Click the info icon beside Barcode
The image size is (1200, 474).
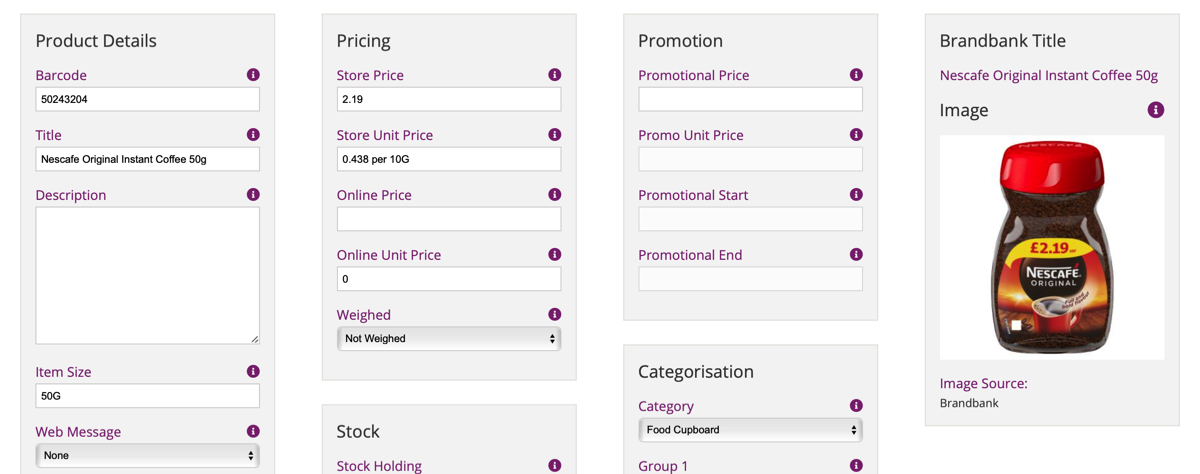pyautogui.click(x=253, y=75)
